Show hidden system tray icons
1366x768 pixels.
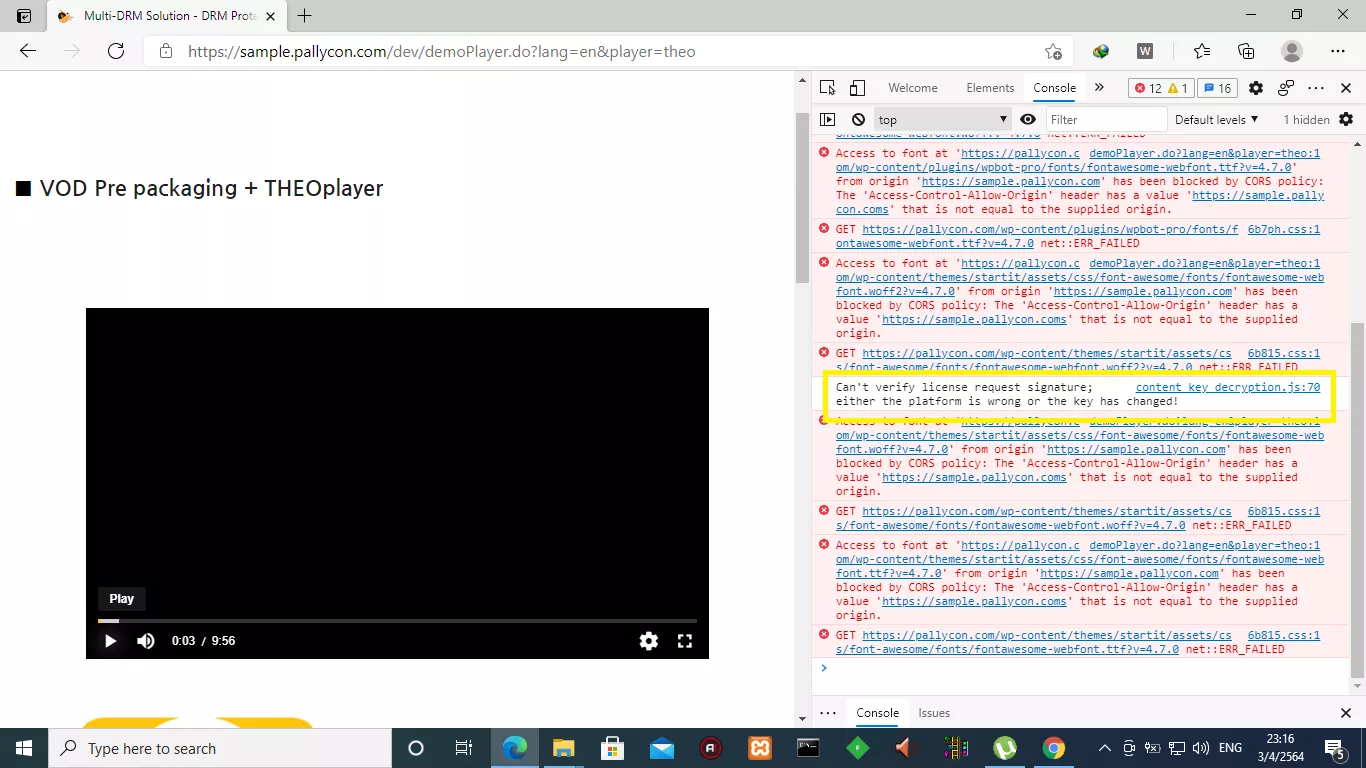[1104, 748]
